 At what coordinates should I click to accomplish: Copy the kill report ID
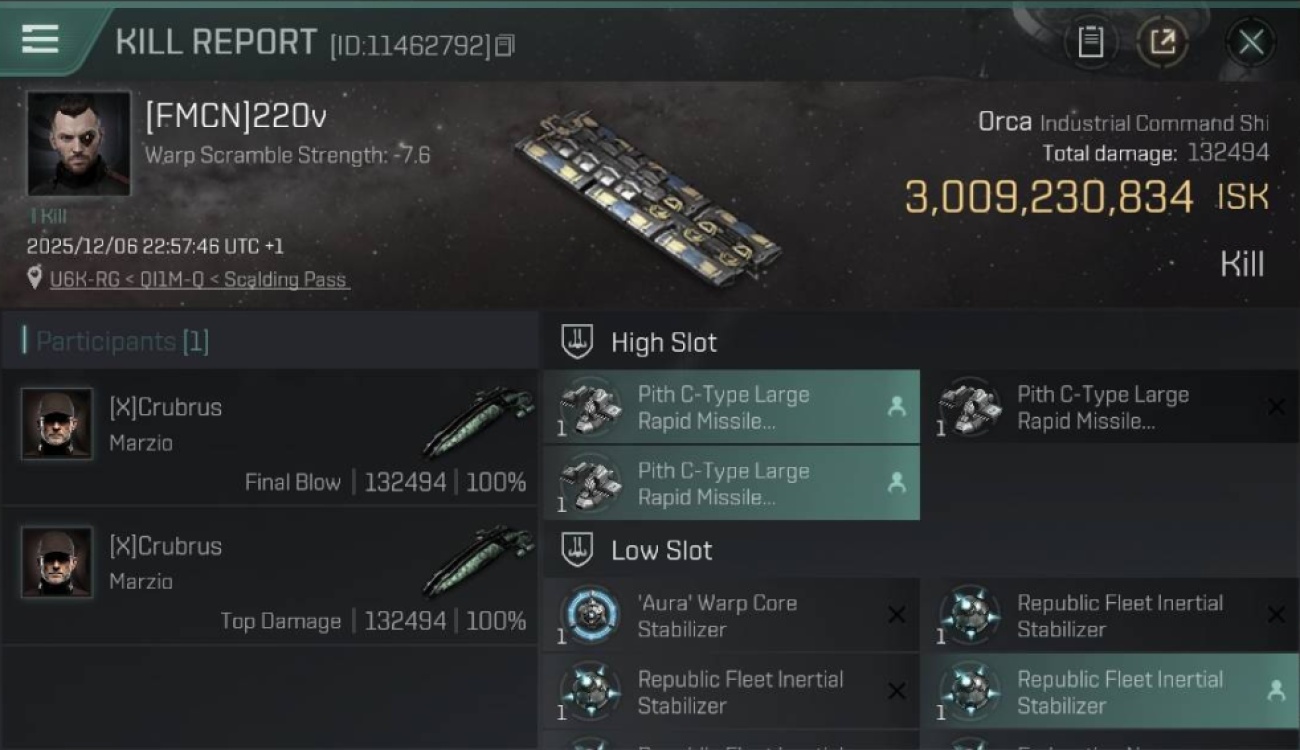505,45
